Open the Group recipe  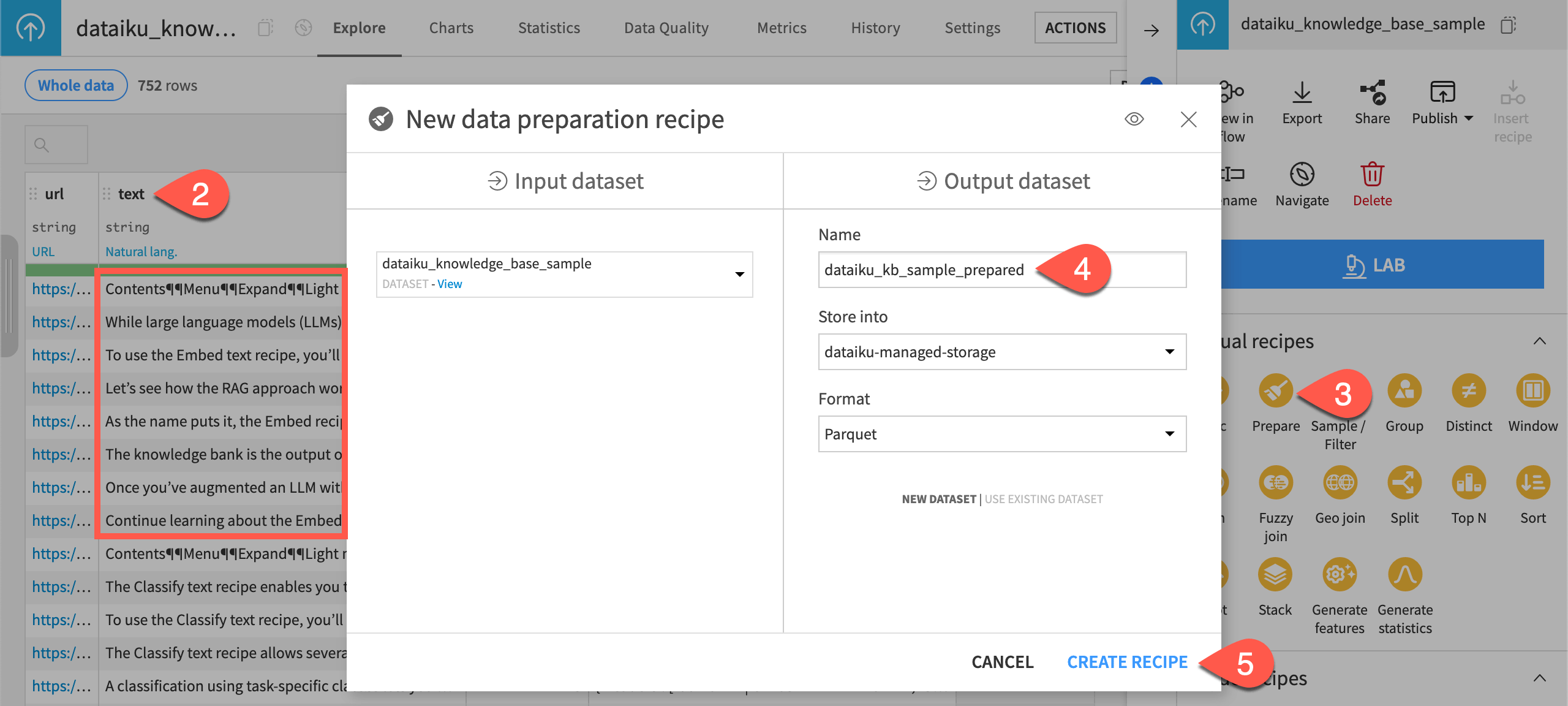pyautogui.click(x=1404, y=390)
